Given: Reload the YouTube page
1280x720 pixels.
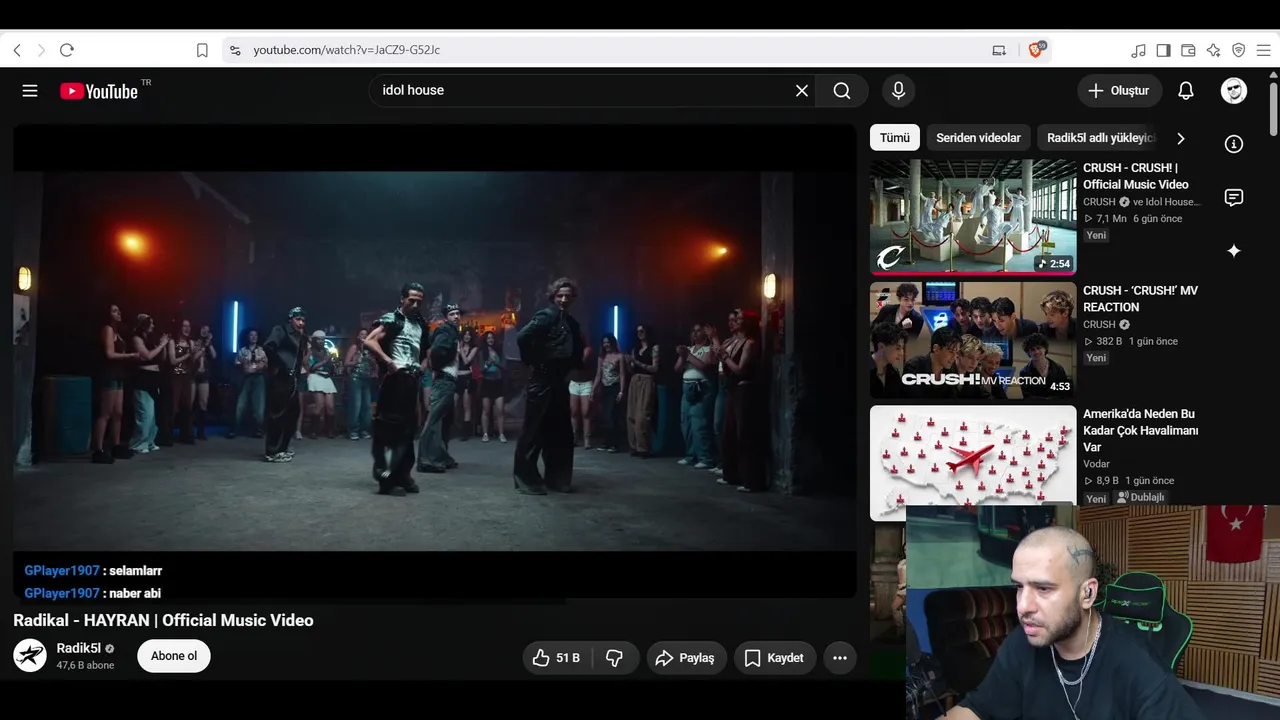Looking at the screenshot, I should 67,50.
